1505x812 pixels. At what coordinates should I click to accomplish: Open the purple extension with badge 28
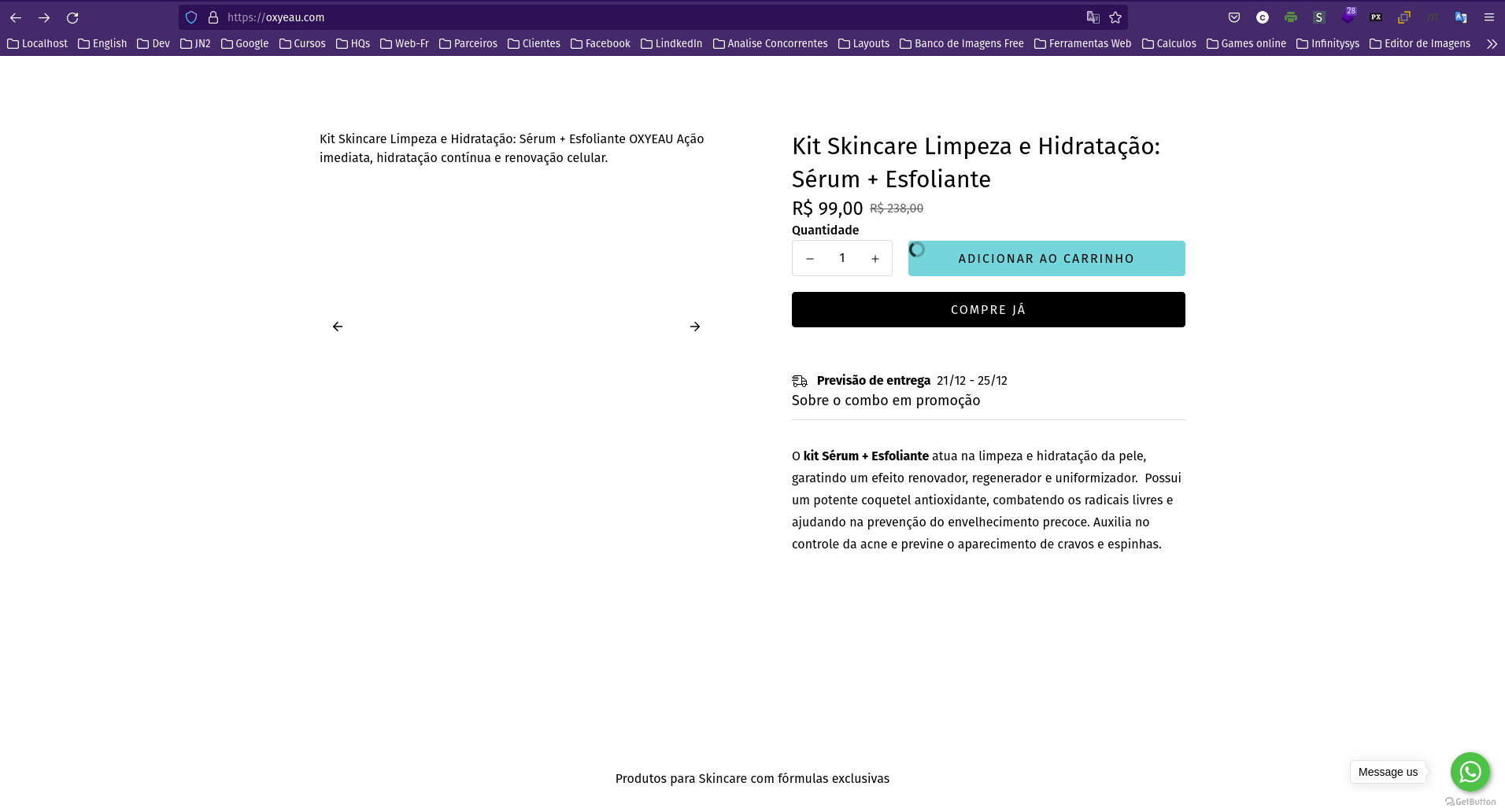click(x=1348, y=16)
